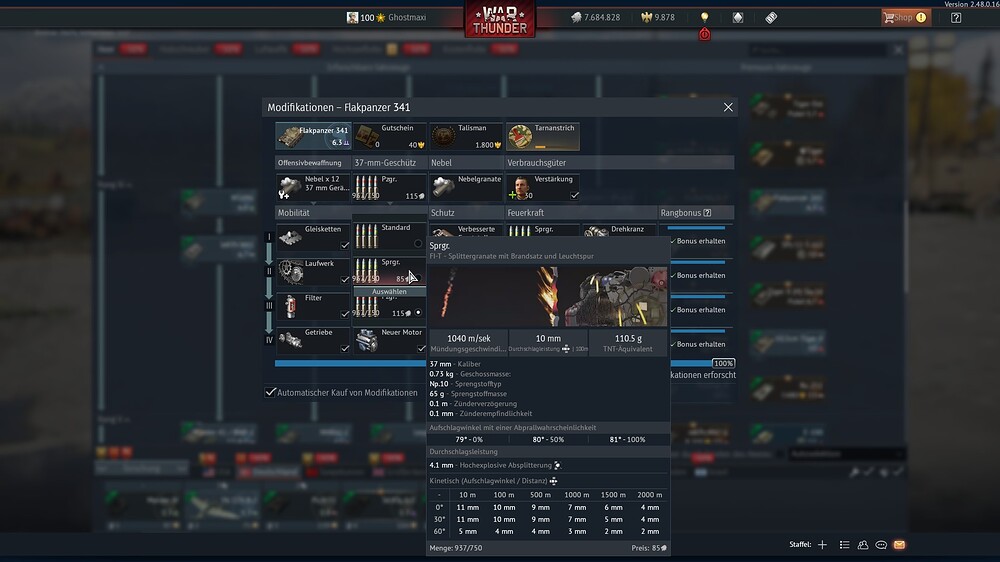This screenshot has width=1000, height=562.
Task: Toggle the Verstärkung checkbox
Action: [x=575, y=195]
